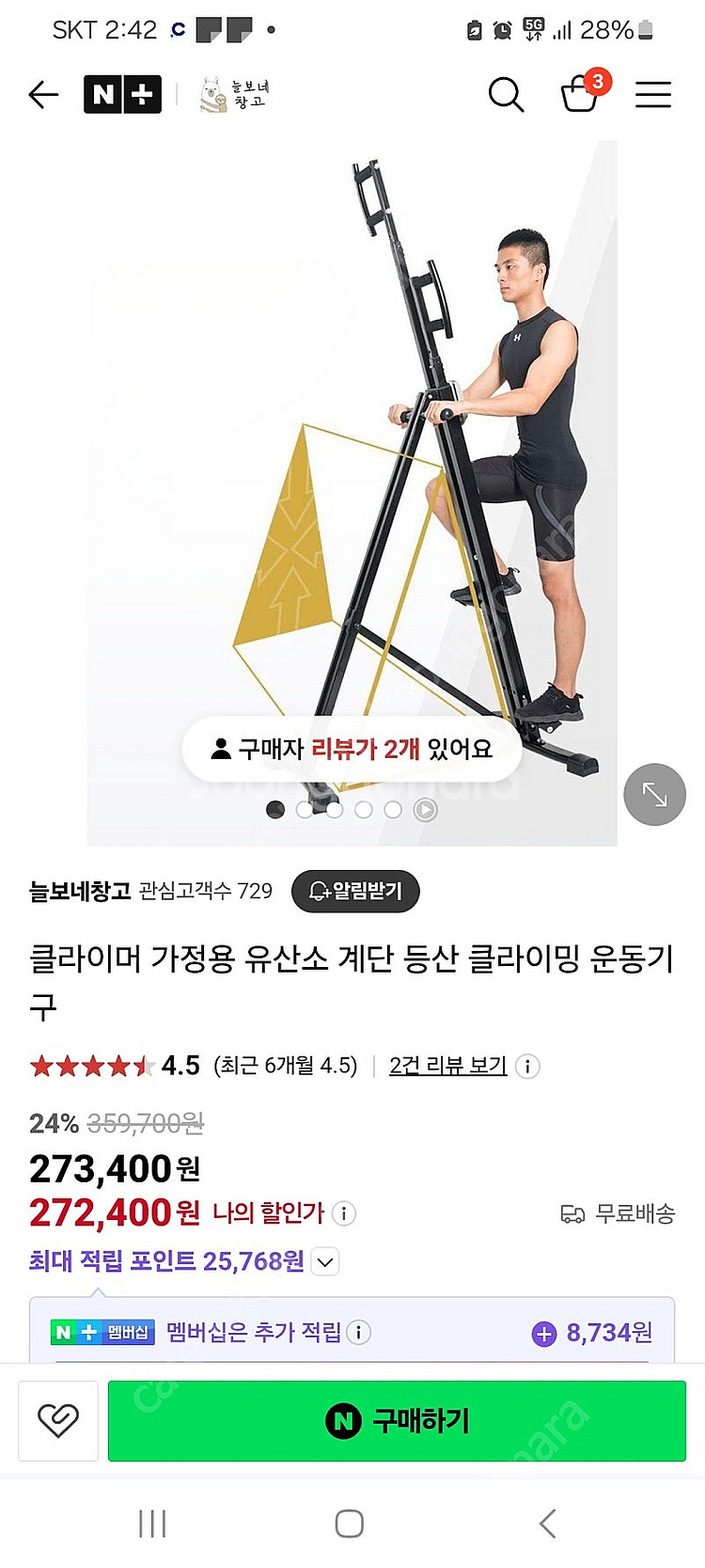Screen dimensions: 705x1568
Task: Expand membership 8,734원 plus icon
Action: [x=544, y=1333]
